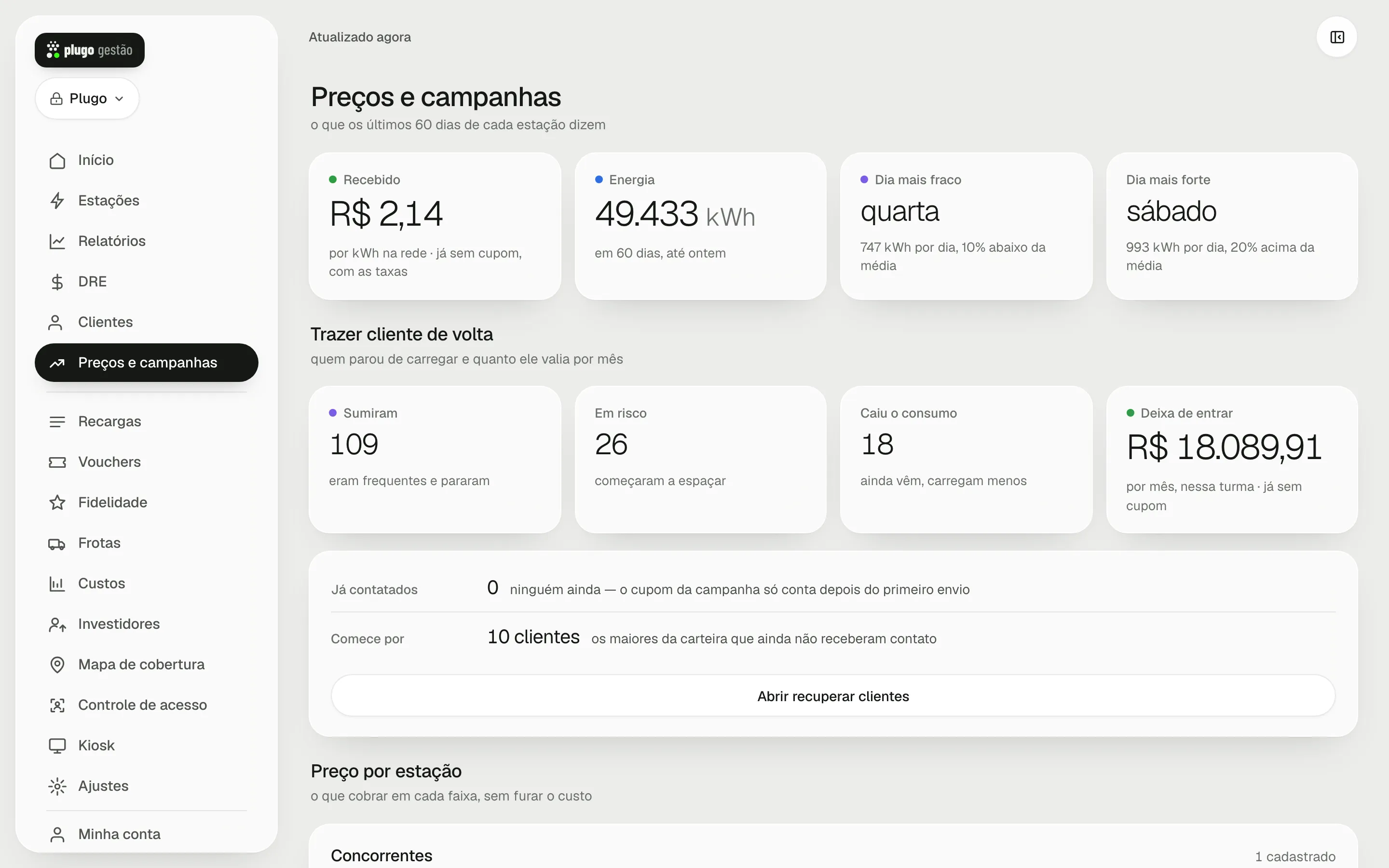Click the Clientes person icon
This screenshot has width=1389, height=868.
[55, 323]
